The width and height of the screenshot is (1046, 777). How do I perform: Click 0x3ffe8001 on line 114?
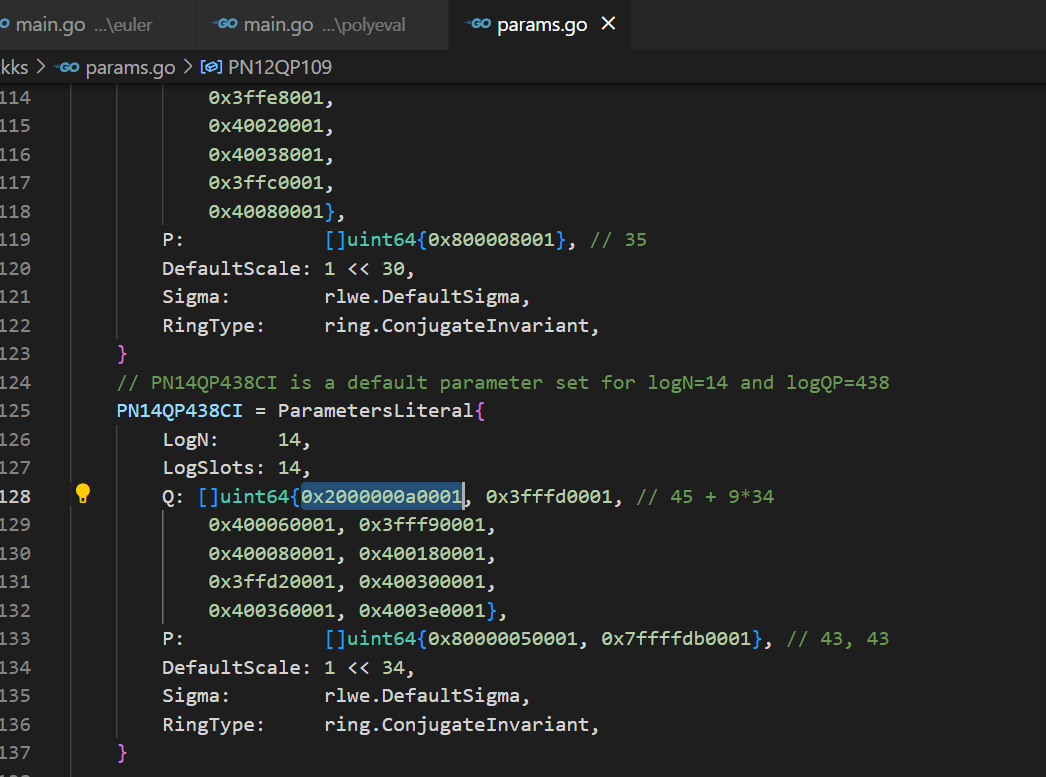(266, 98)
